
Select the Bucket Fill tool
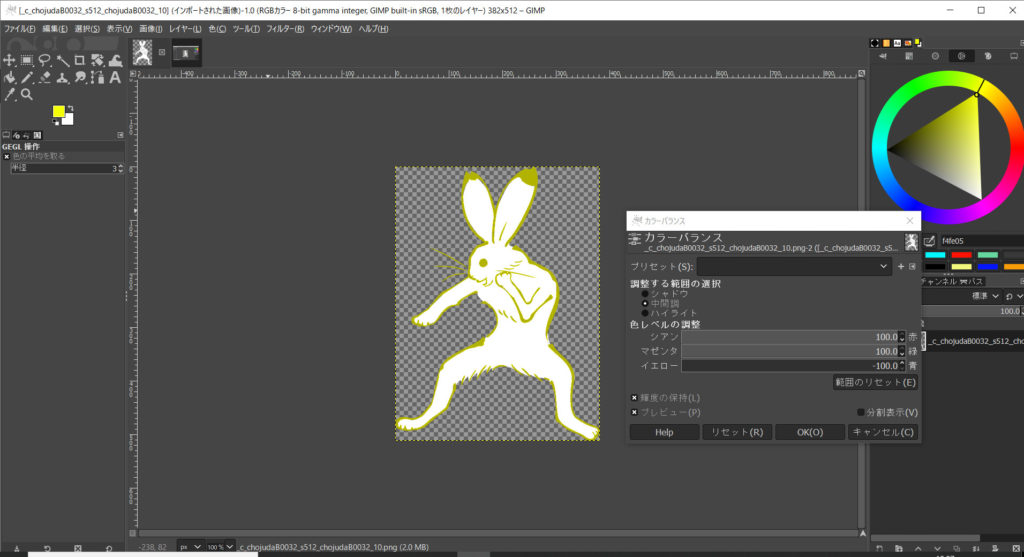coord(9,78)
